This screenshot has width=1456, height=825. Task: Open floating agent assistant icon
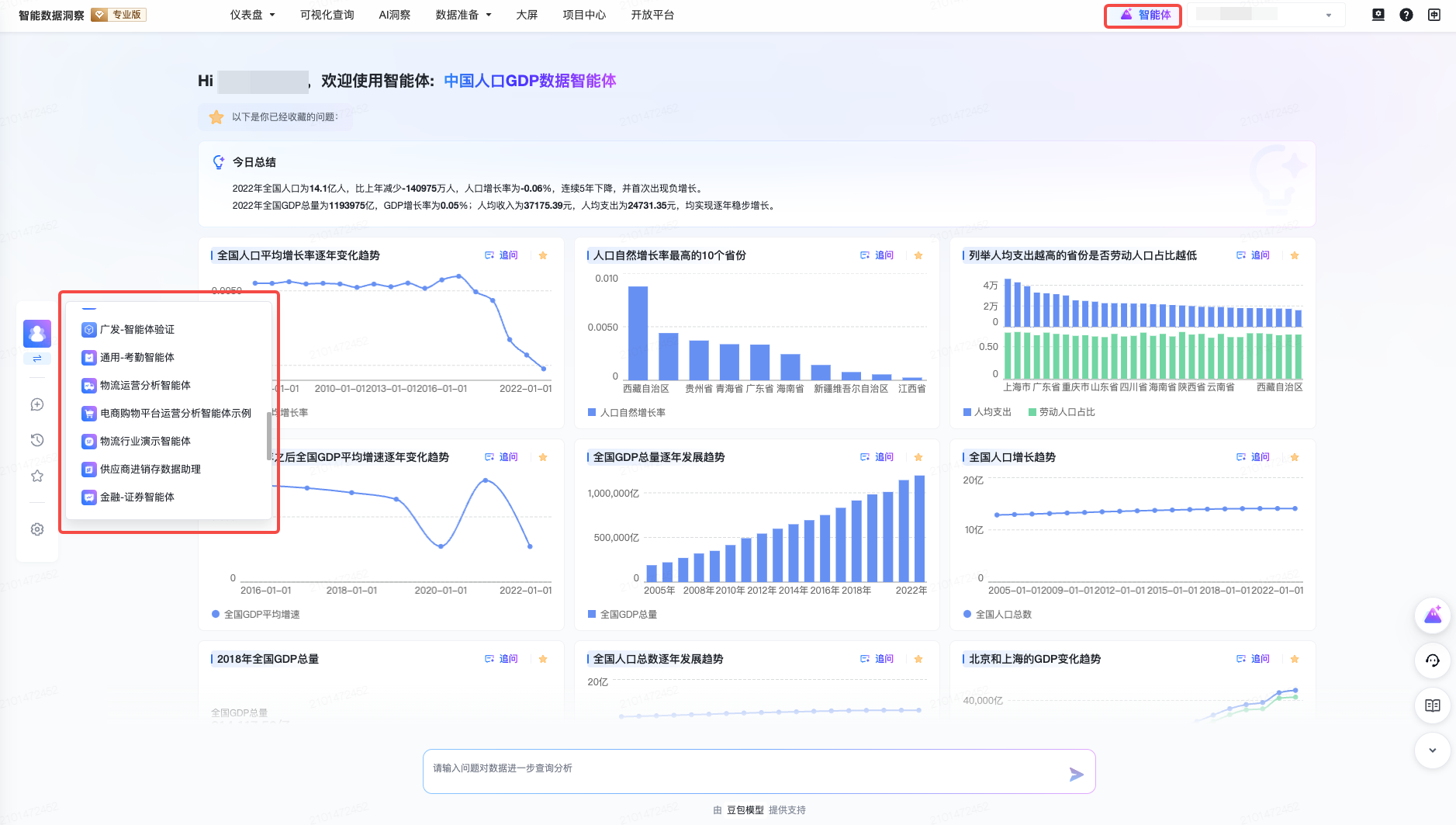(x=1433, y=616)
